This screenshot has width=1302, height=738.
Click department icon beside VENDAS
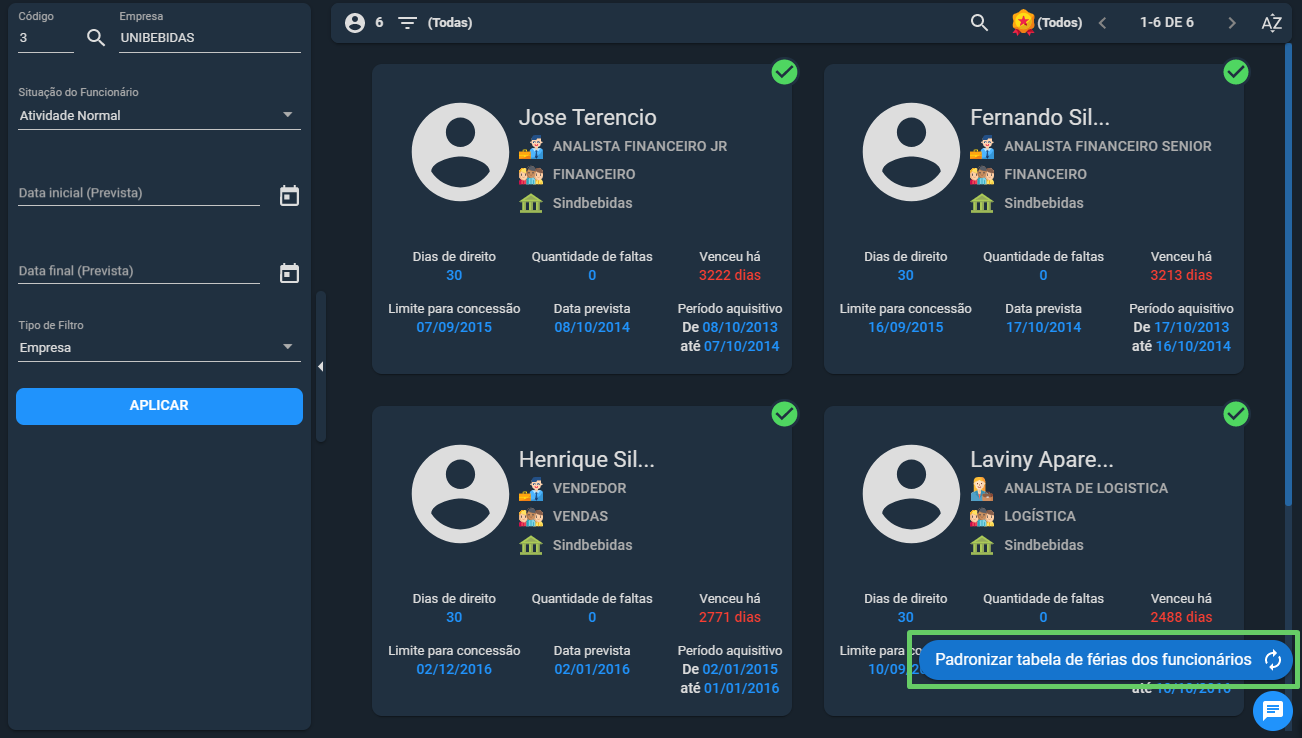click(531, 517)
